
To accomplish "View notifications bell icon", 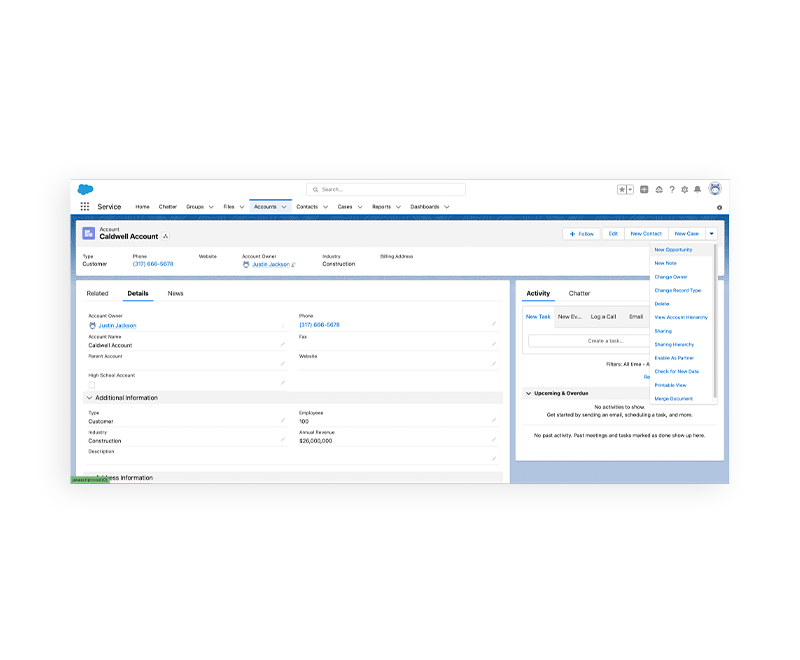I will click(697, 190).
